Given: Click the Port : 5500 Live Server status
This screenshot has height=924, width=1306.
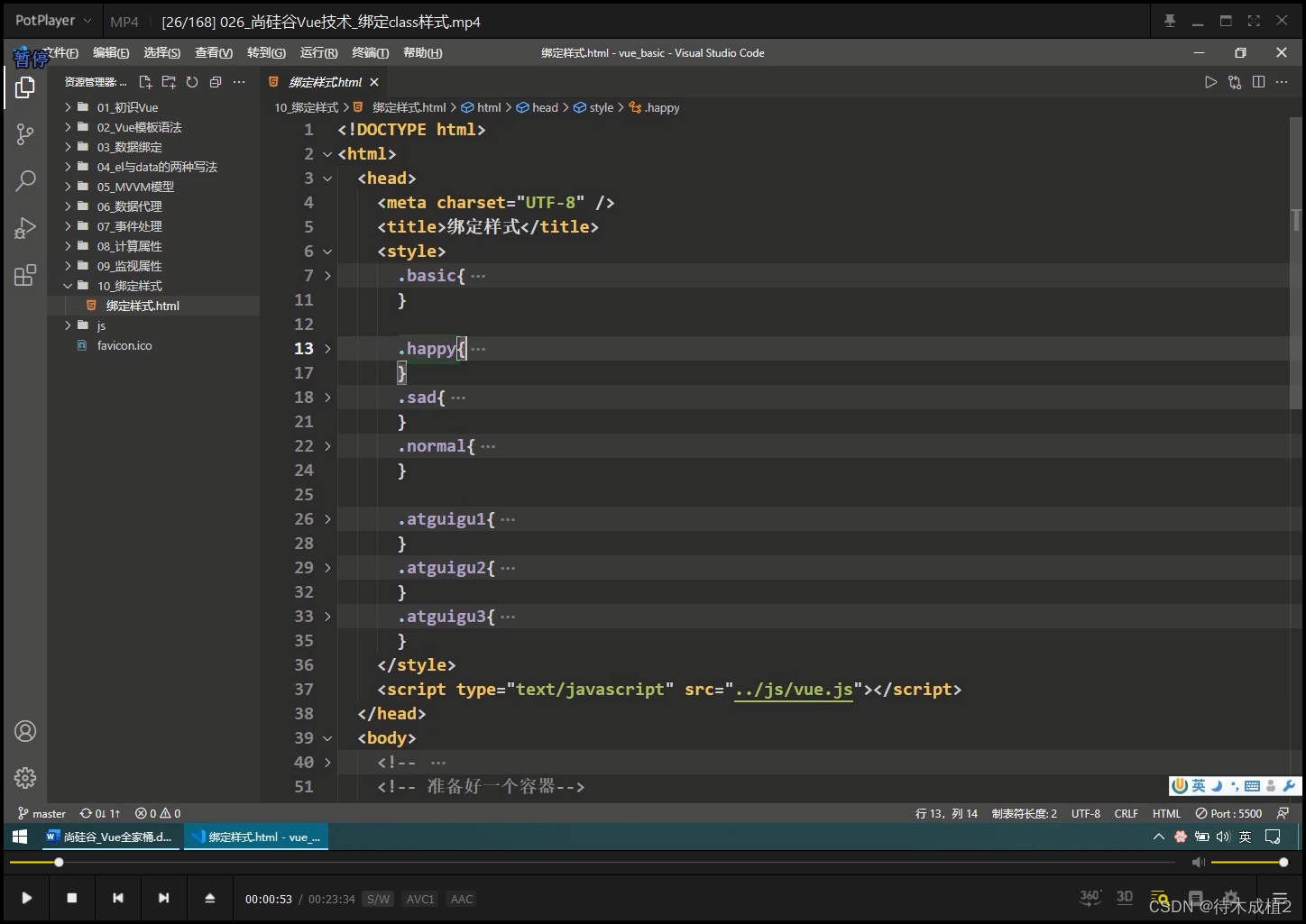Looking at the screenshot, I should [1228, 813].
